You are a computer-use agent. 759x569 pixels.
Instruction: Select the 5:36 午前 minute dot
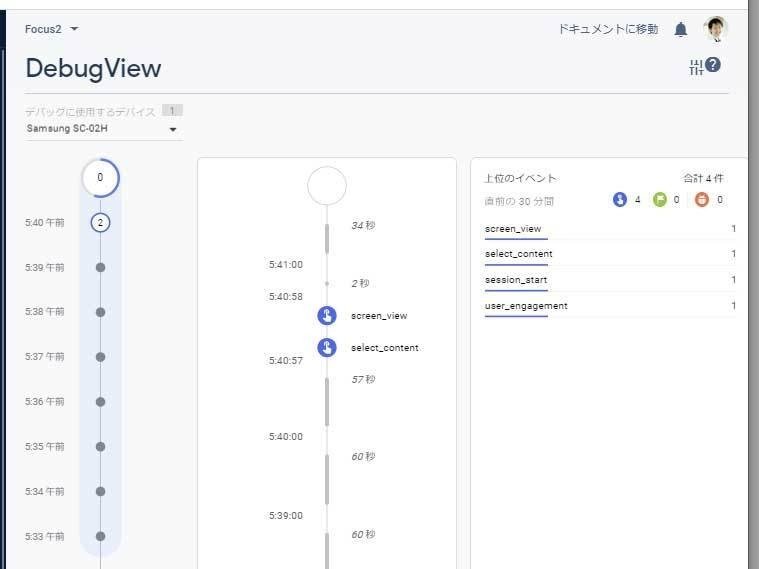point(100,402)
